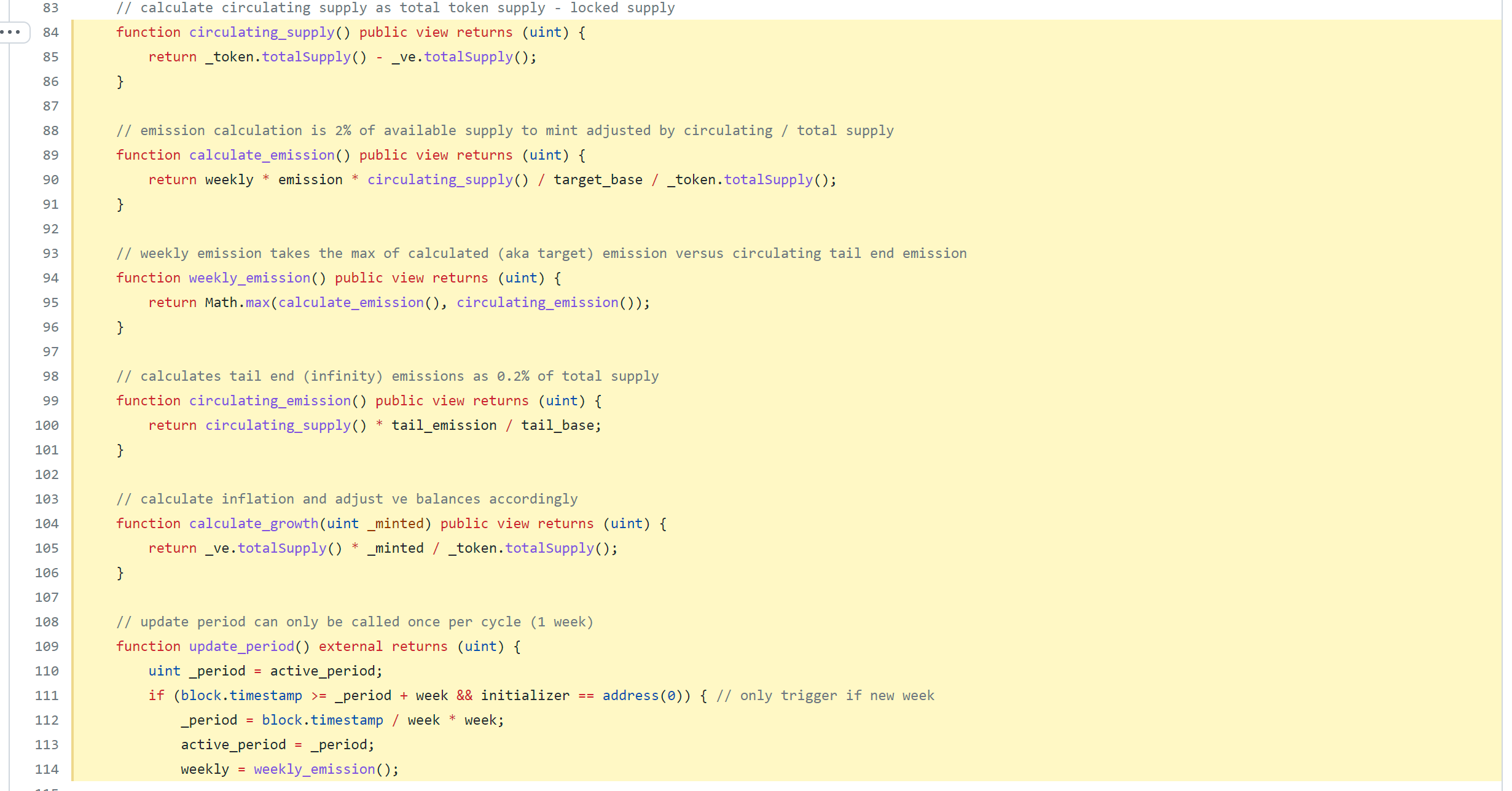Click circulating_emission function definition on line 99

[269, 401]
